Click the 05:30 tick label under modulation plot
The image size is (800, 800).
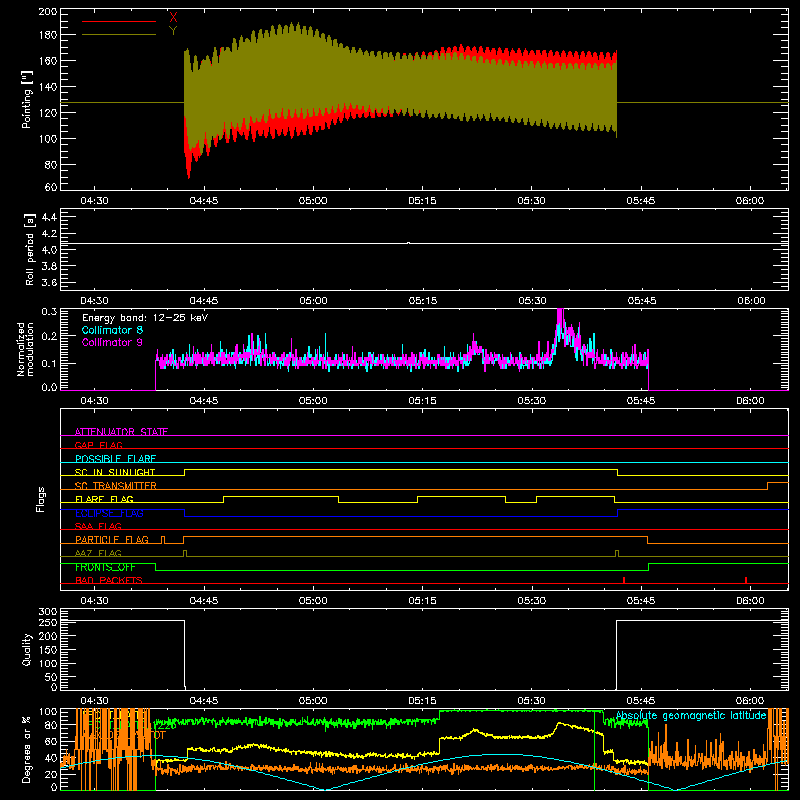[532, 401]
